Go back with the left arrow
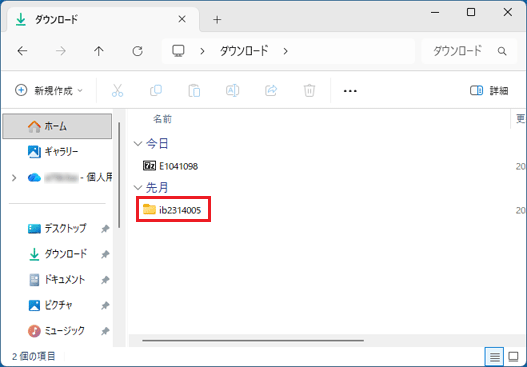This screenshot has width=527, height=367. (x=23, y=51)
